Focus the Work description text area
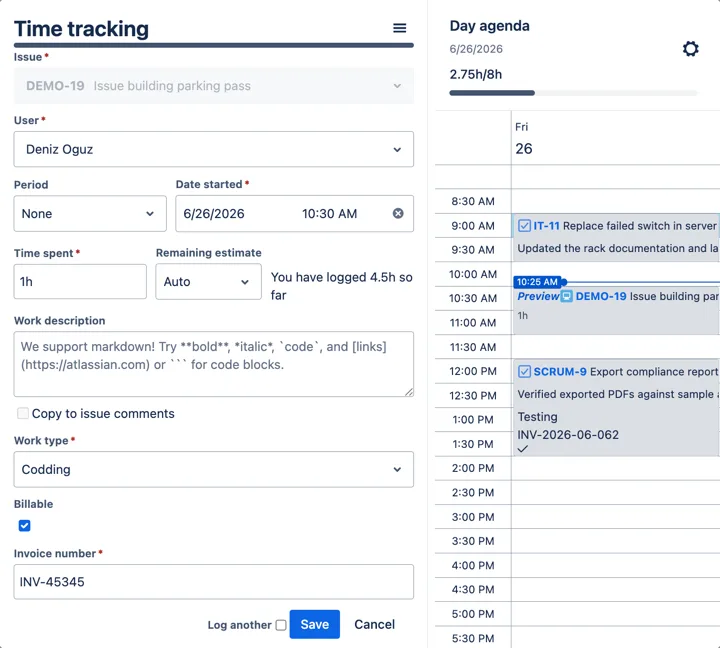Screen dimensions: 720x648 point(214,364)
